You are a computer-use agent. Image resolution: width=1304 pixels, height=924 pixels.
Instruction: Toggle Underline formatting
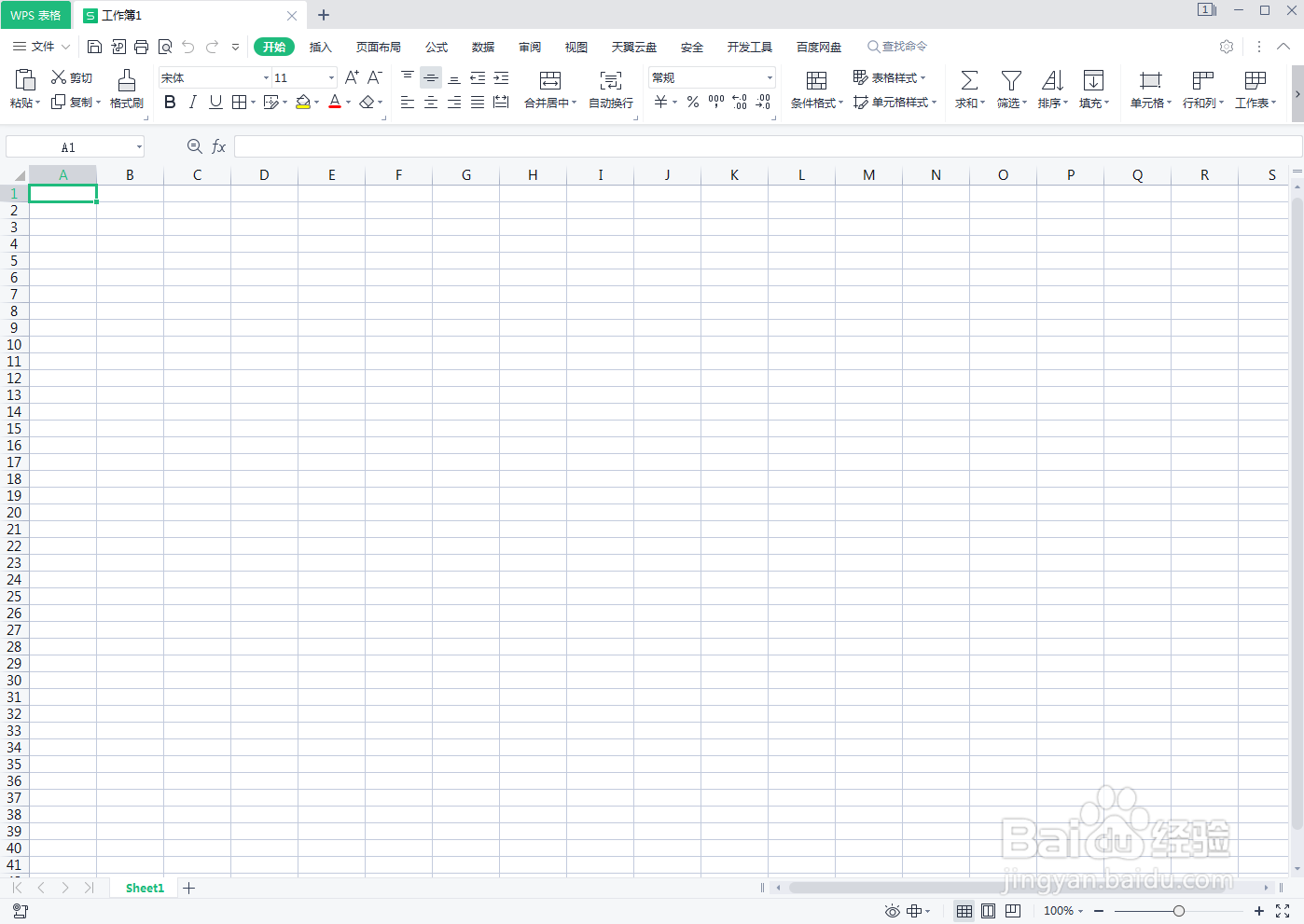tap(215, 102)
